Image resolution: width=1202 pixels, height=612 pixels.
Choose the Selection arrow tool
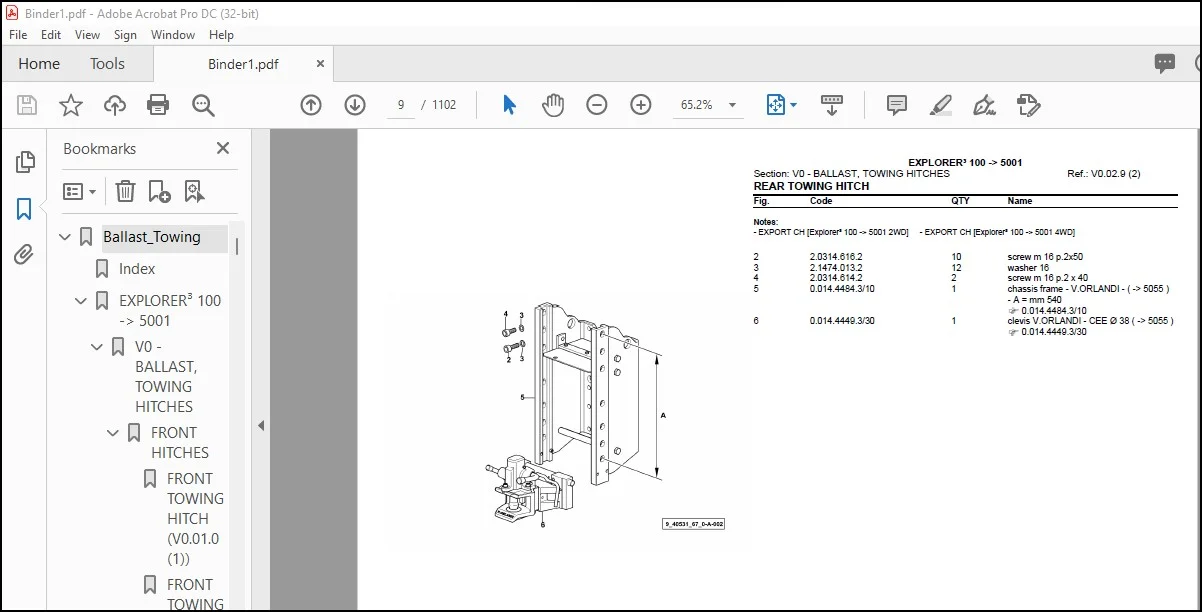click(509, 105)
